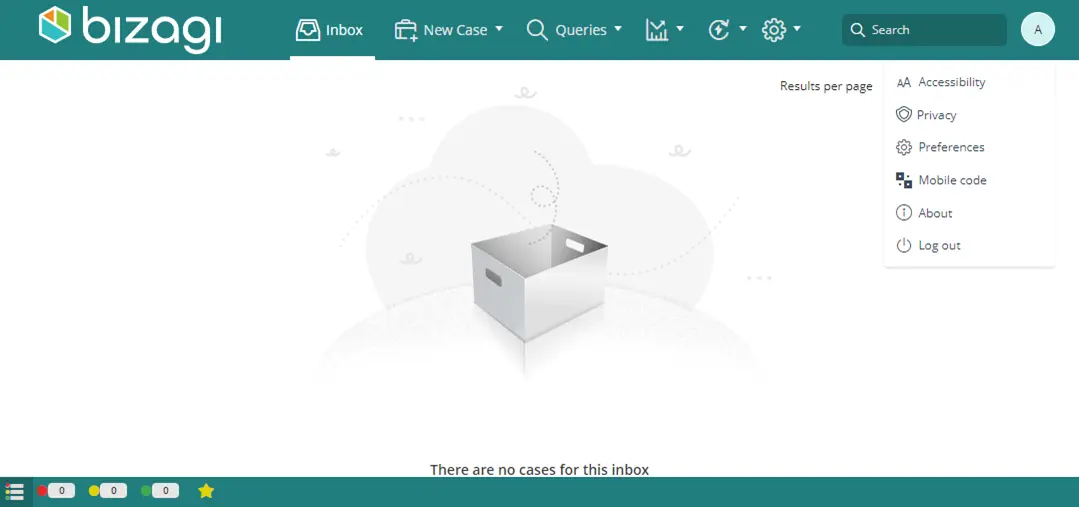This screenshot has width=1079, height=507.
Task: Show favorite cases with star icon
Action: 206,491
